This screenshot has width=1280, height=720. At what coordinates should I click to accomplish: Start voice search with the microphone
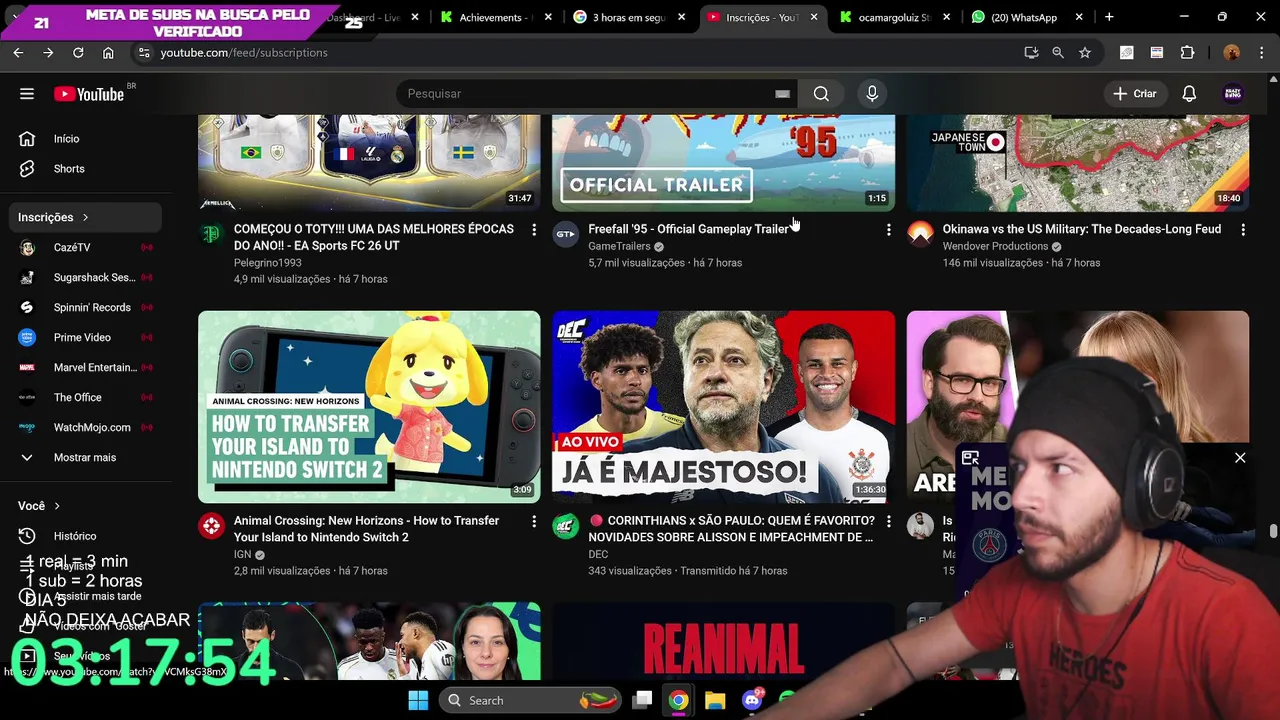tap(872, 94)
